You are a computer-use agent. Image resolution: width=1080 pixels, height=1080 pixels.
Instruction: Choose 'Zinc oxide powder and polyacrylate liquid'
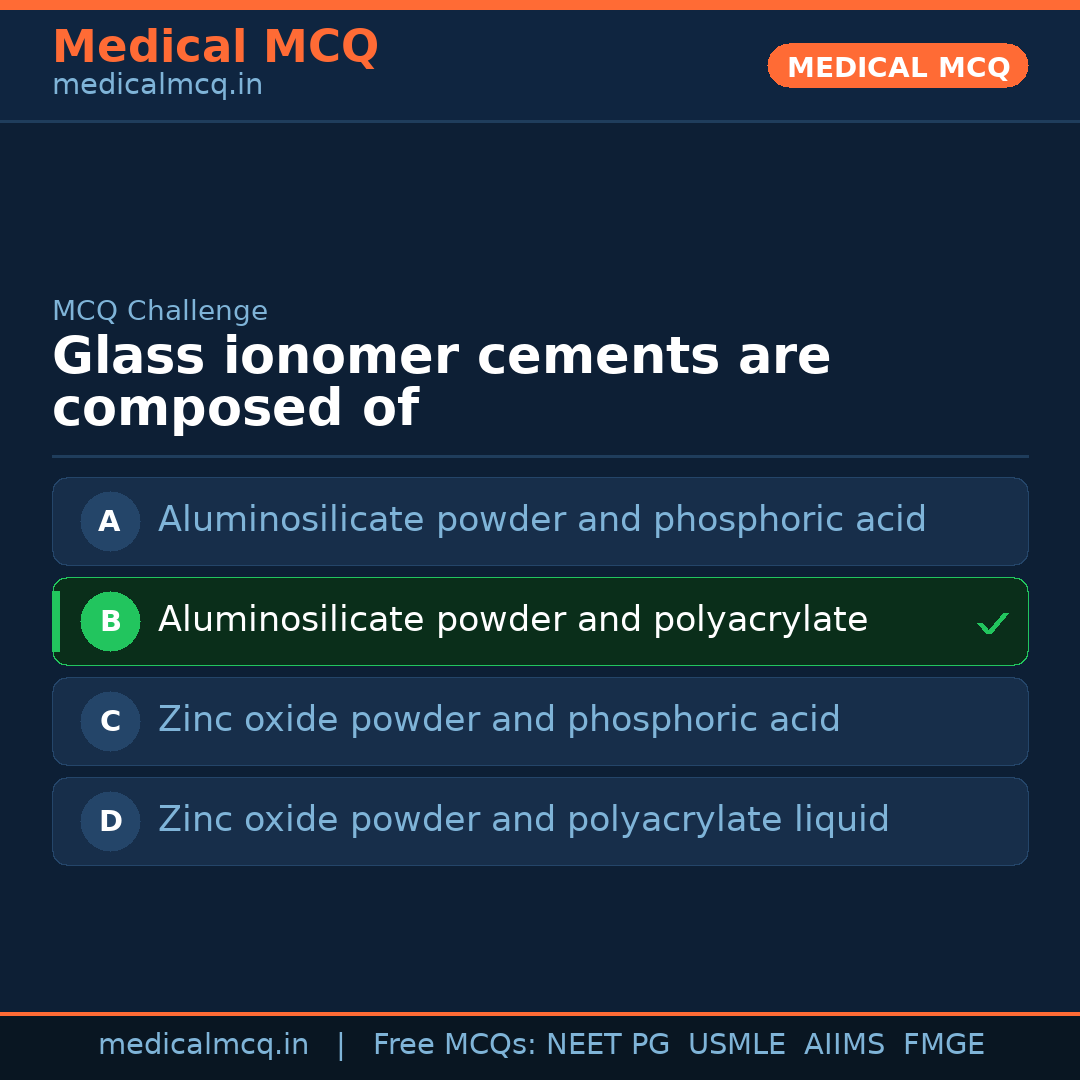[x=523, y=820]
